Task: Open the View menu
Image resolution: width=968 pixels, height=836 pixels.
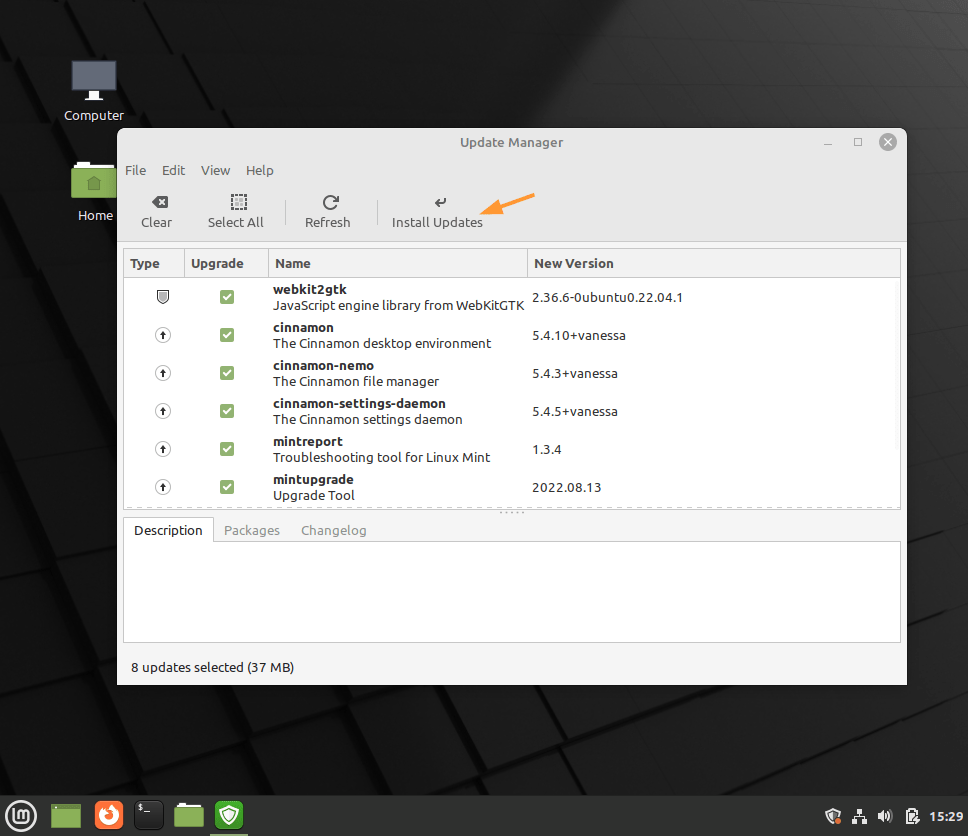Action: click(215, 170)
